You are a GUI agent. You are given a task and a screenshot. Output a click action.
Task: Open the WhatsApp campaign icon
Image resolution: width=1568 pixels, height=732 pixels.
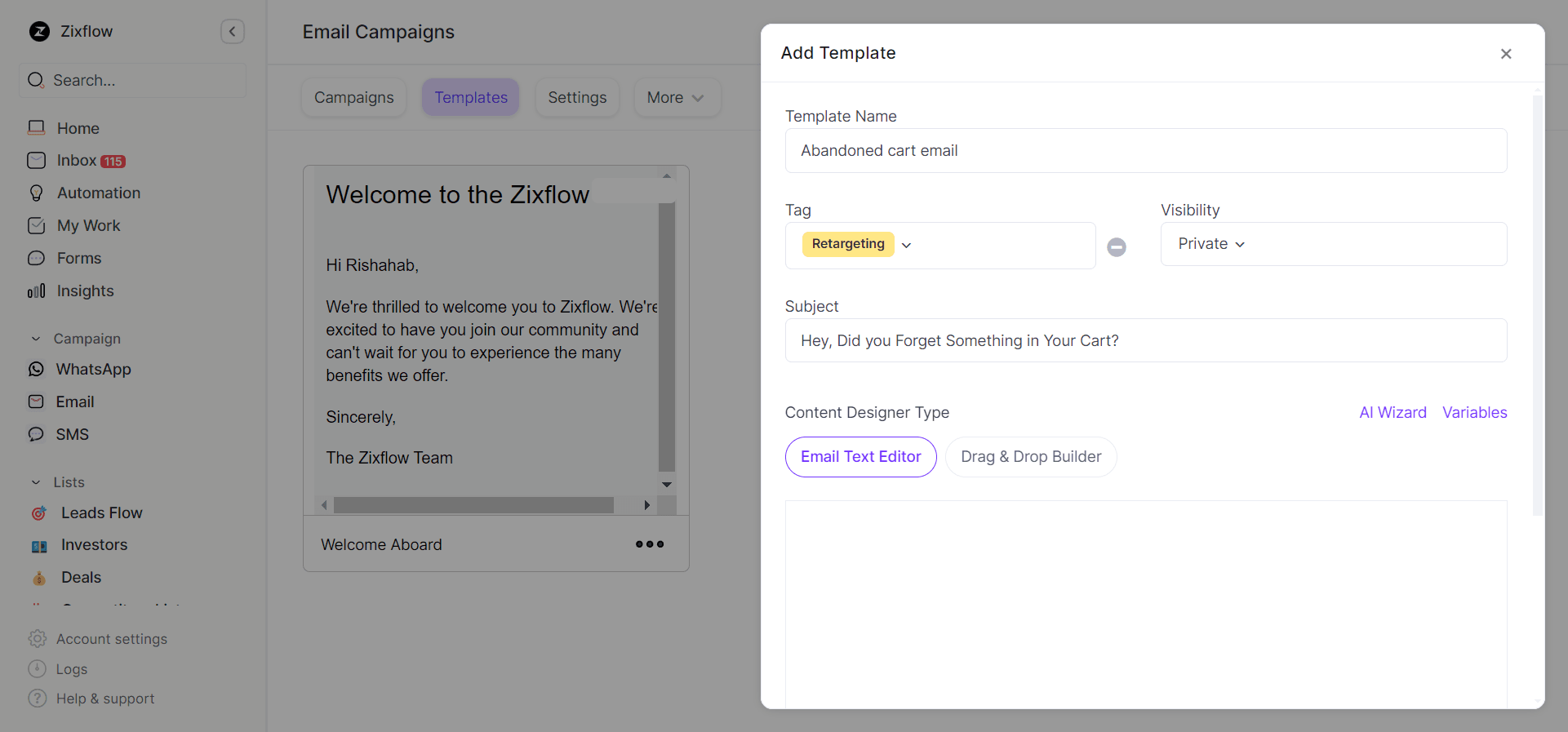click(37, 370)
